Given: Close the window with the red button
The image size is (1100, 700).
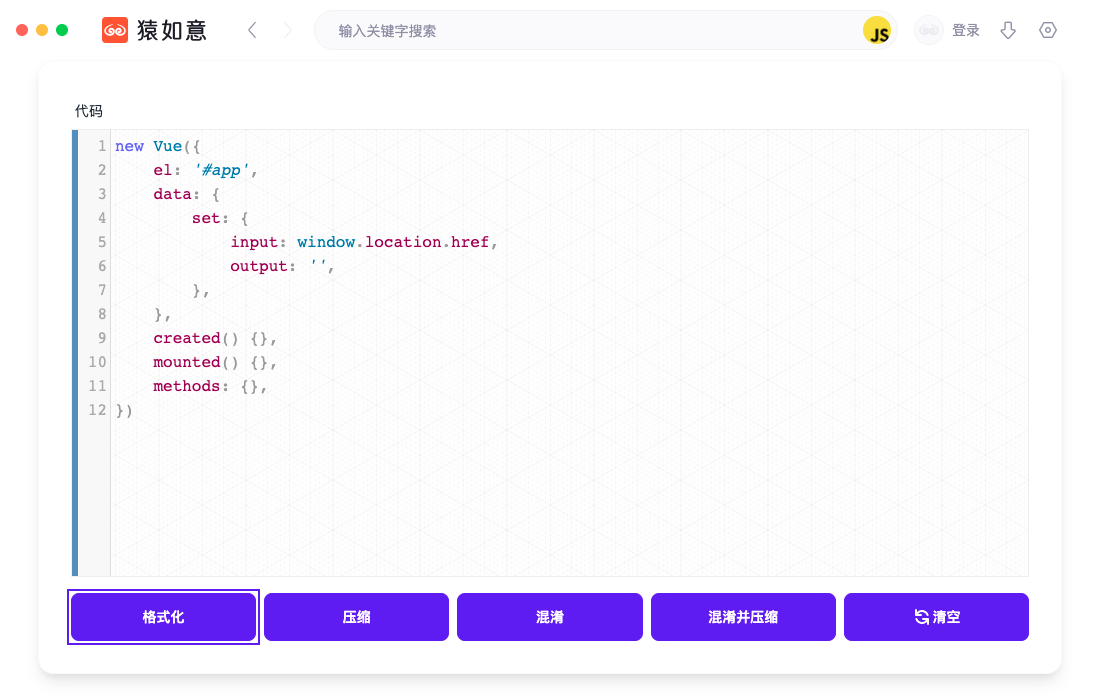Looking at the screenshot, I should tap(22, 30).
